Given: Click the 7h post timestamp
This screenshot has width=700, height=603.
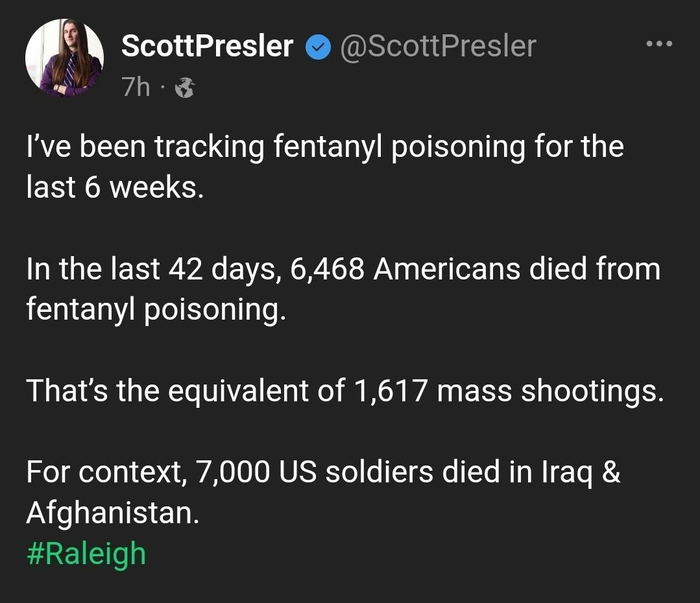Looking at the screenshot, I should 136,88.
